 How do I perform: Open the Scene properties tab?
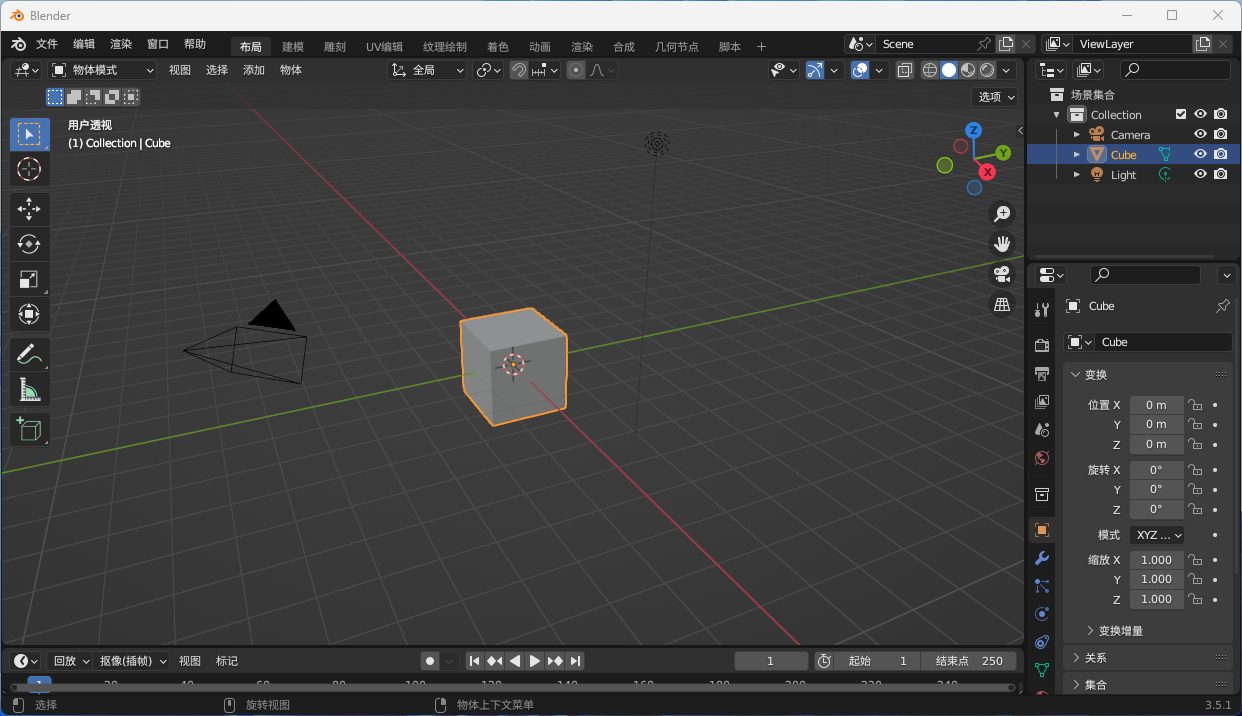pyautogui.click(x=1042, y=429)
